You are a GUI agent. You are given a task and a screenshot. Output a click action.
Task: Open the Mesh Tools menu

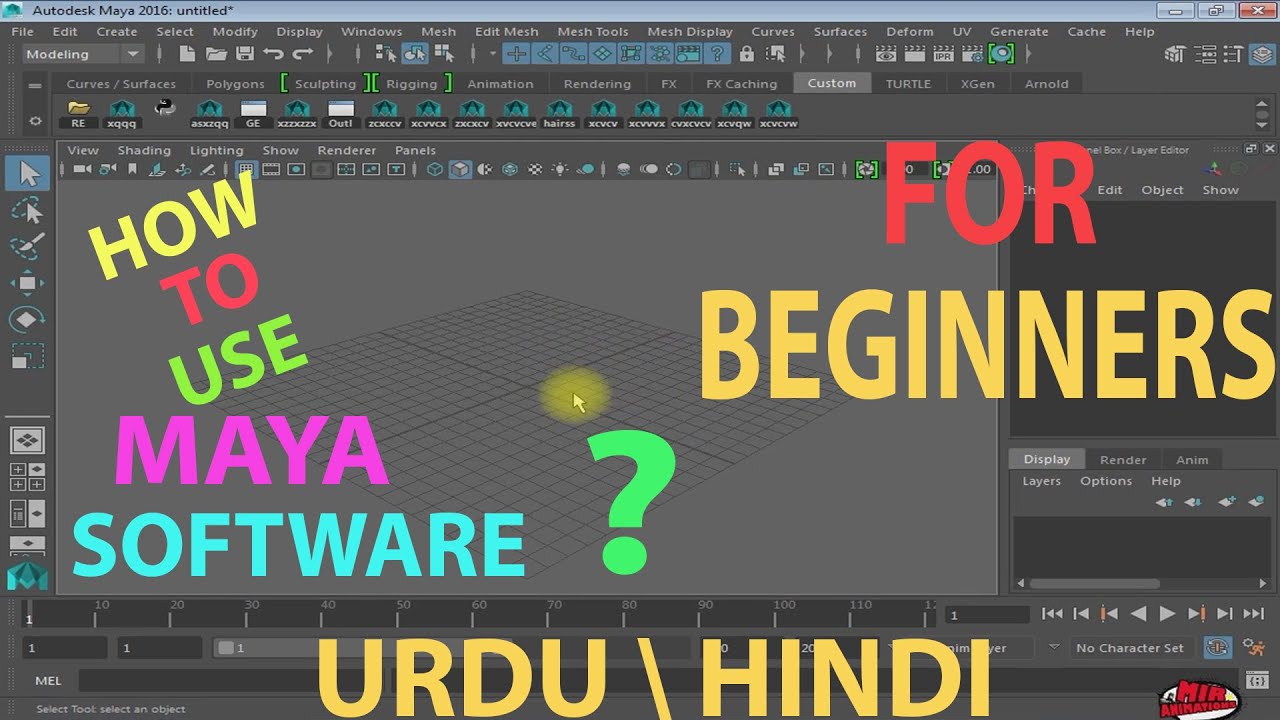[x=592, y=31]
